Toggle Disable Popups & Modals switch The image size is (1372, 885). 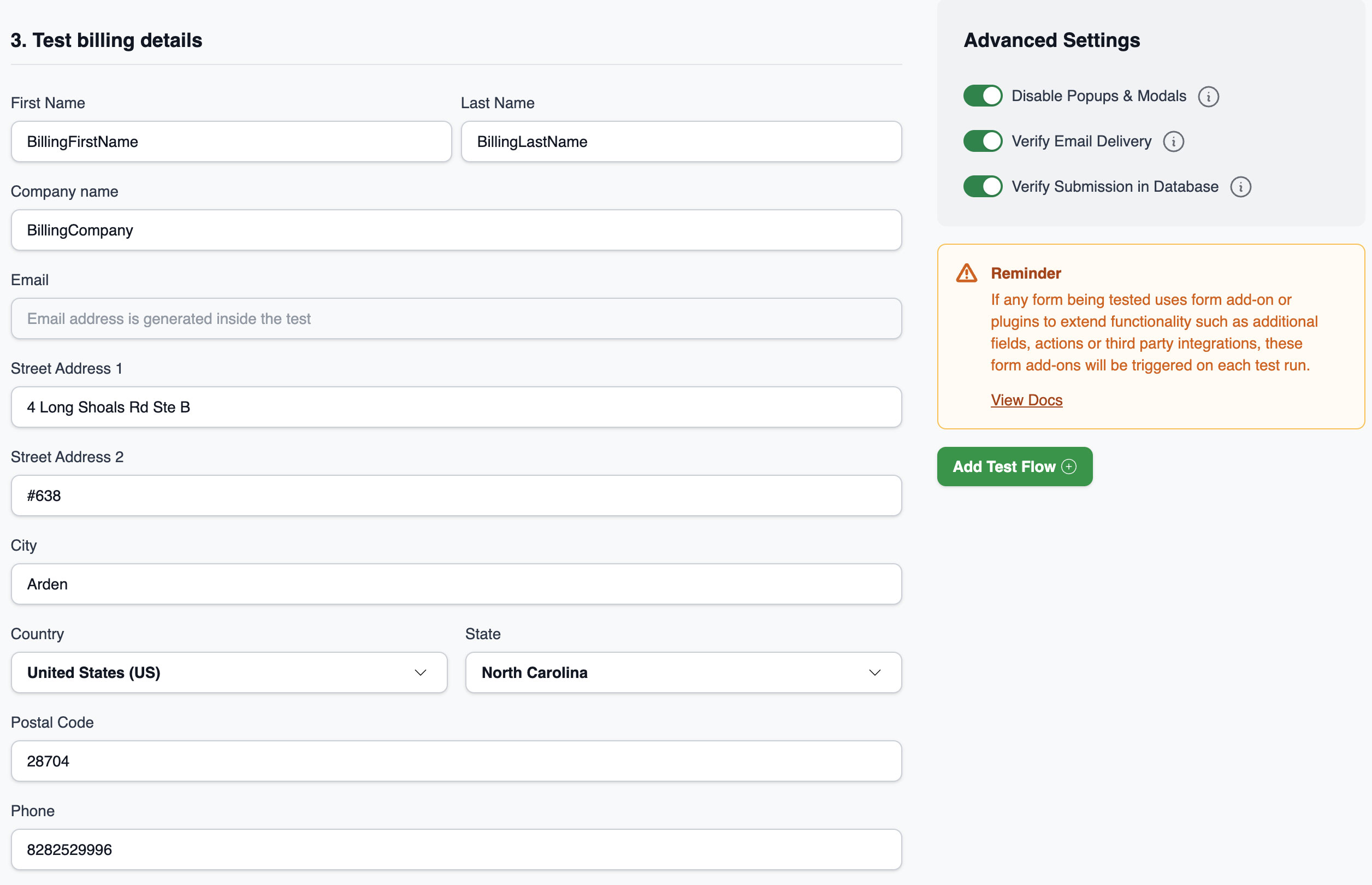(x=983, y=96)
